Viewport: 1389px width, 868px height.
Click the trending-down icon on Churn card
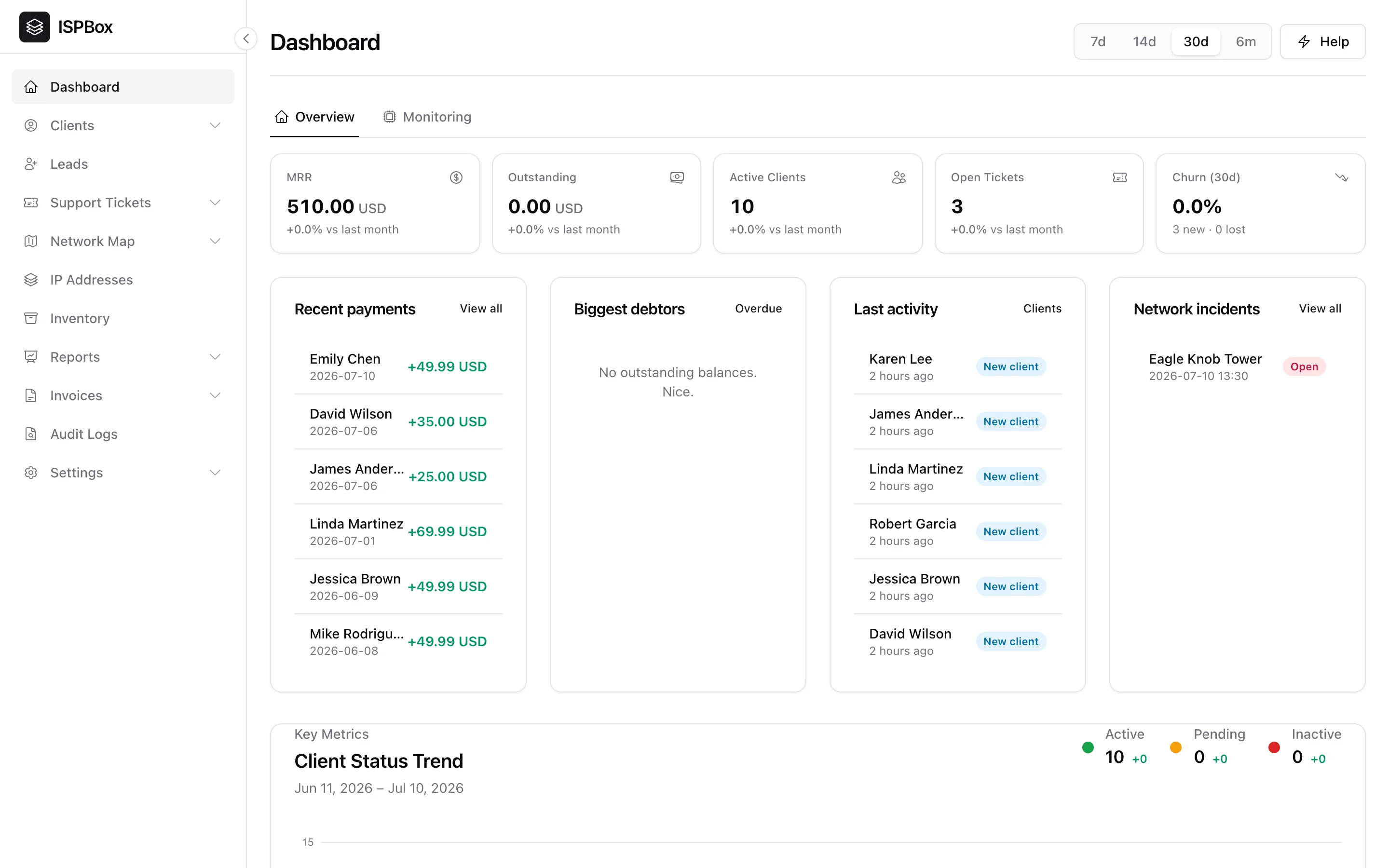1341,177
